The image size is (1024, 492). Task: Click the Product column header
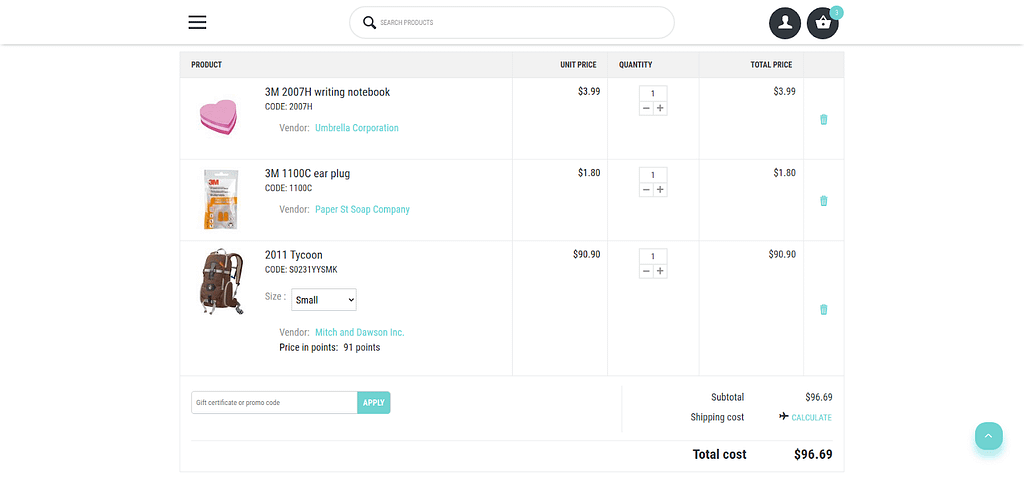[x=206, y=65]
